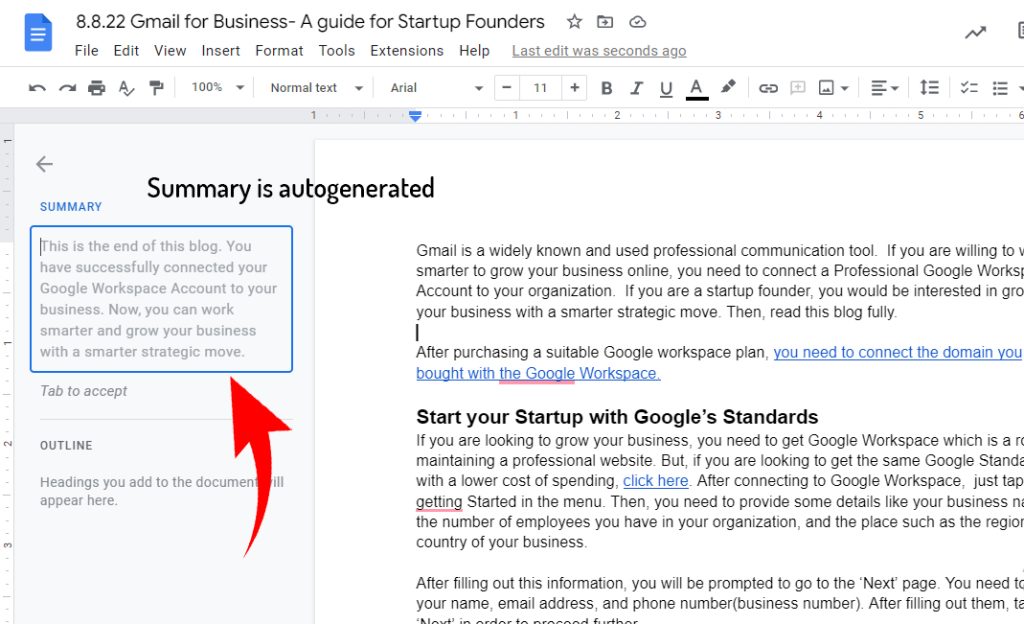Screen dimensions: 1024x624
Task: Toggle bold formatting
Action: (x=606, y=87)
